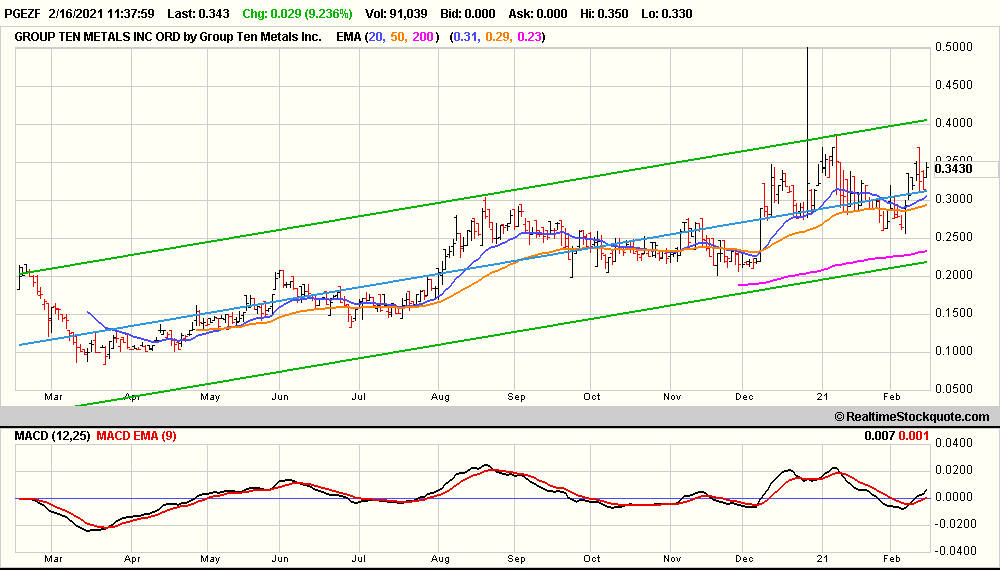Click the magenta 200 EMA period label
1000x570 pixels.
[x=422, y=36]
